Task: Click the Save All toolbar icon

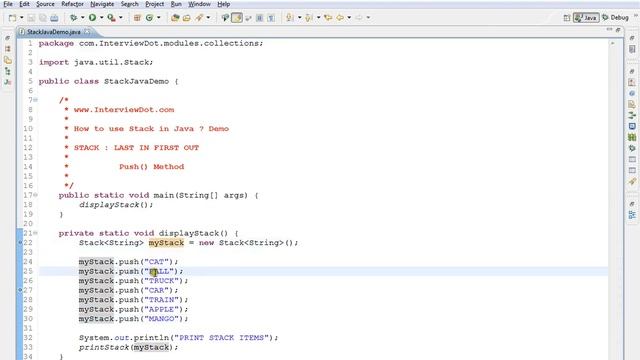Action: [42, 18]
